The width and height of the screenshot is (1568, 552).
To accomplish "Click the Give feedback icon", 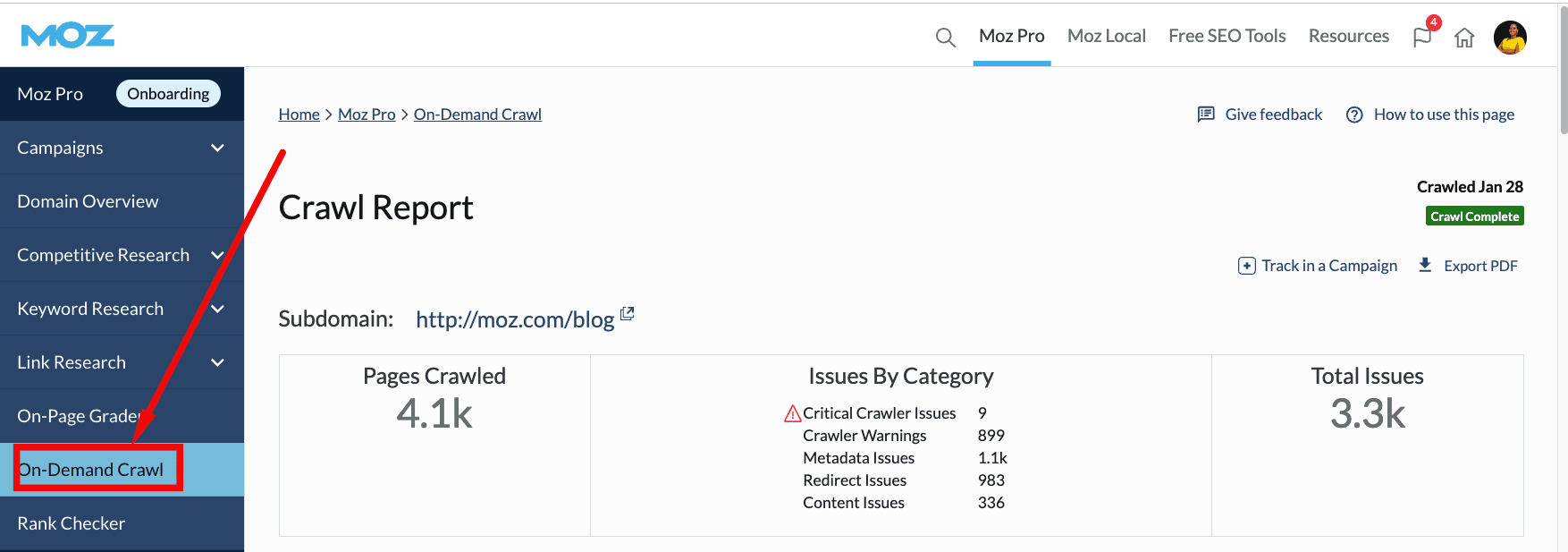I will click(1206, 115).
